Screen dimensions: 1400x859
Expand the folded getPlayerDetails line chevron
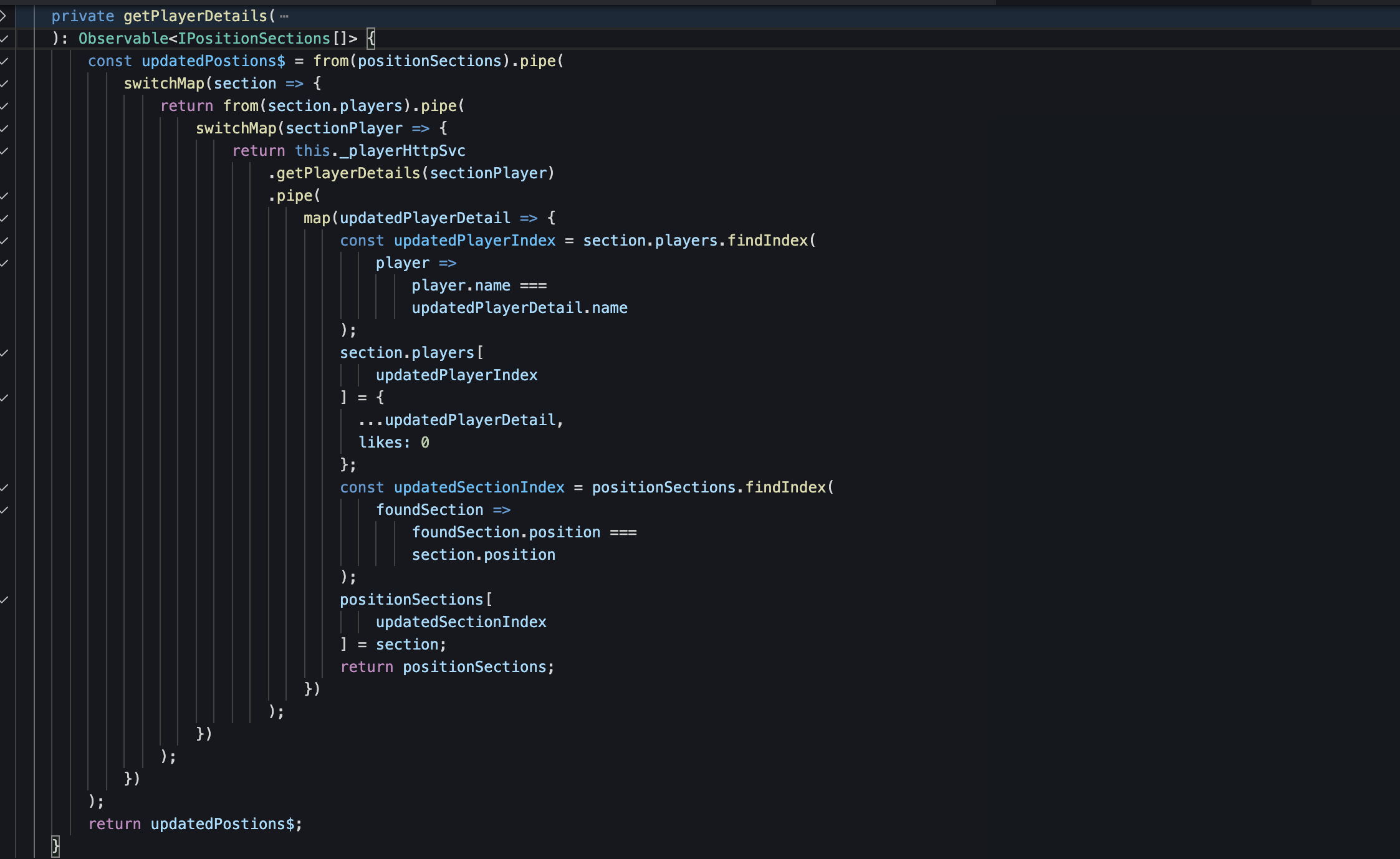pyautogui.click(x=4, y=16)
